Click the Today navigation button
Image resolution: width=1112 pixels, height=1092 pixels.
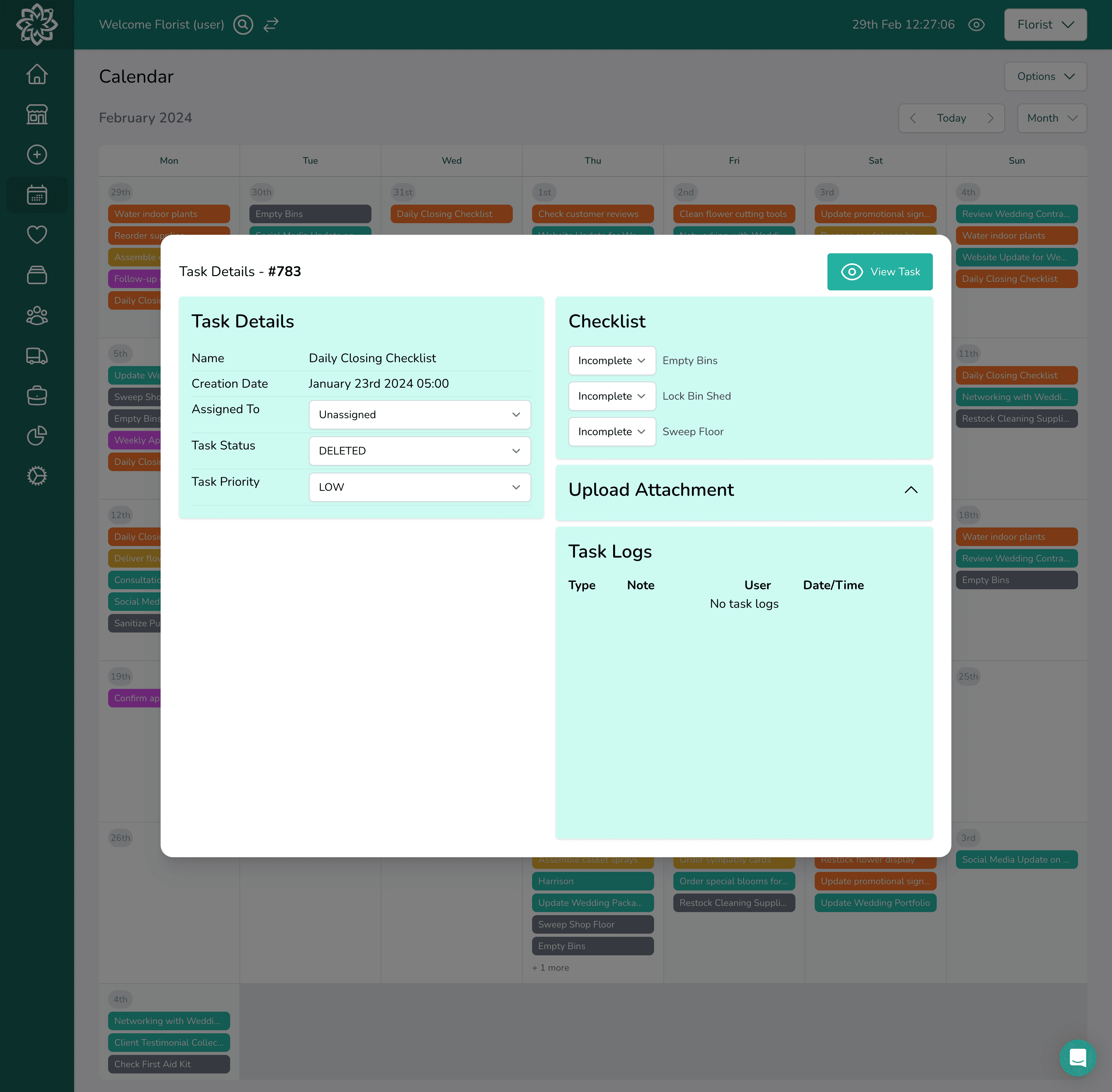click(951, 118)
